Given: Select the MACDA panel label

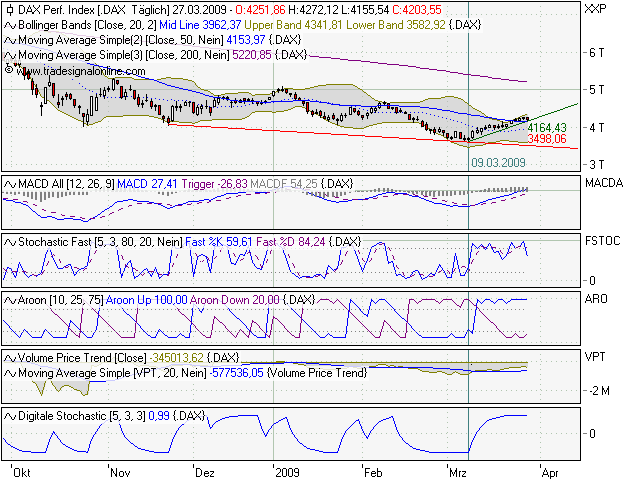Looking at the screenshot, I should pos(604,183).
